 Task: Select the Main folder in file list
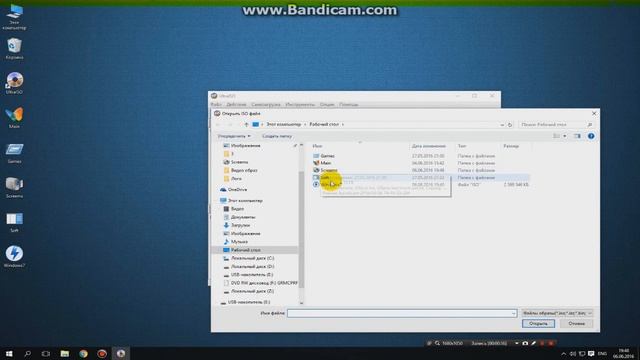point(325,163)
